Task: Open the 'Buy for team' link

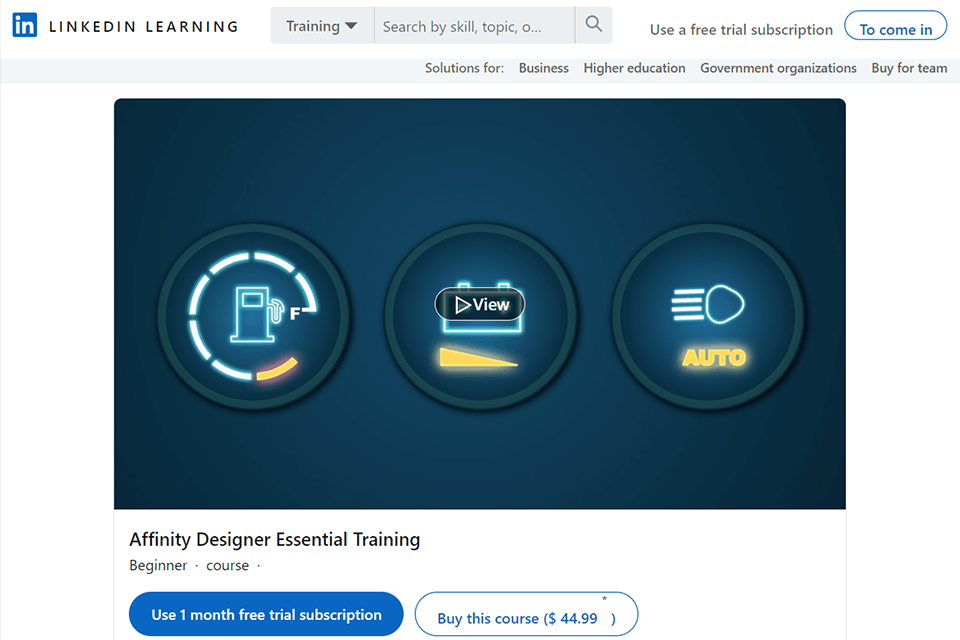Action: click(909, 68)
